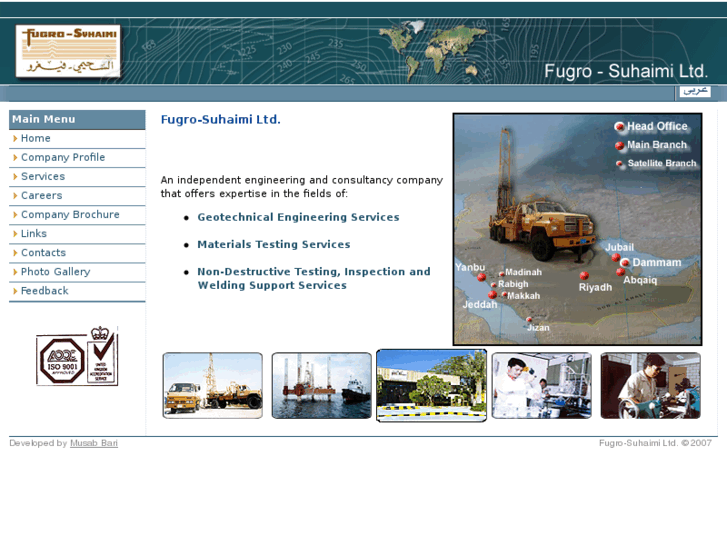Click the Main Branch legend marker
This screenshot has height=545, width=727.
(619, 146)
